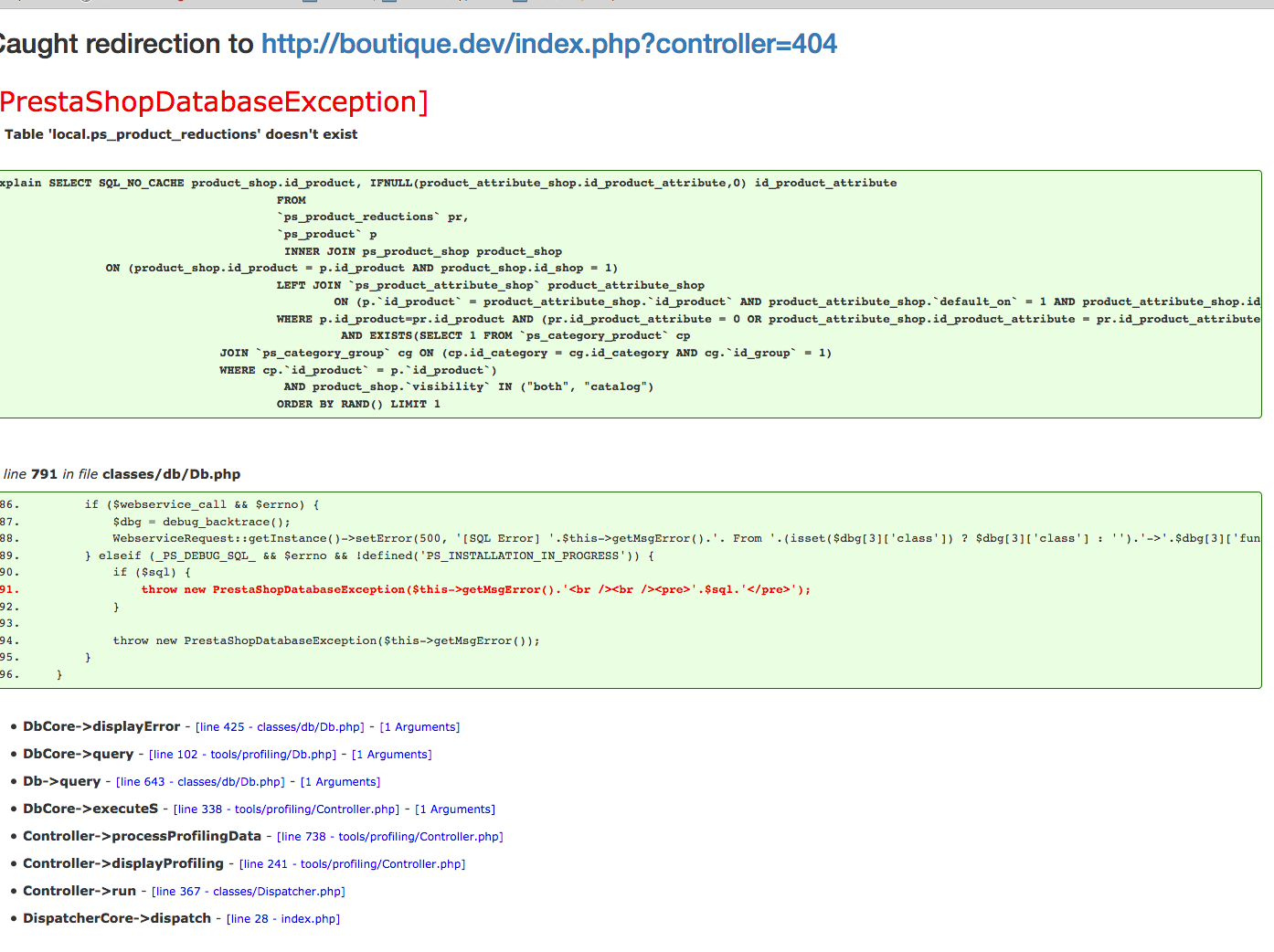Click the "WHERE cp.`id_product` = p.`id_product`)" line

click(x=358, y=370)
